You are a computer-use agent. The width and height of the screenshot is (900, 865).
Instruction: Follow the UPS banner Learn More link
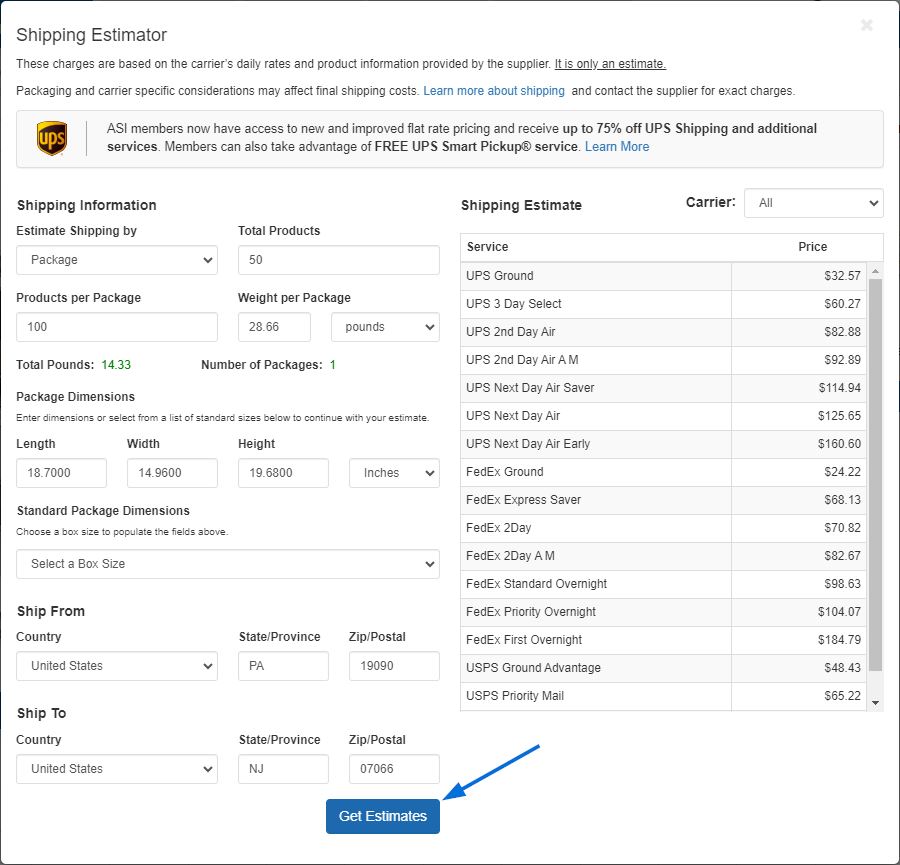(617, 146)
